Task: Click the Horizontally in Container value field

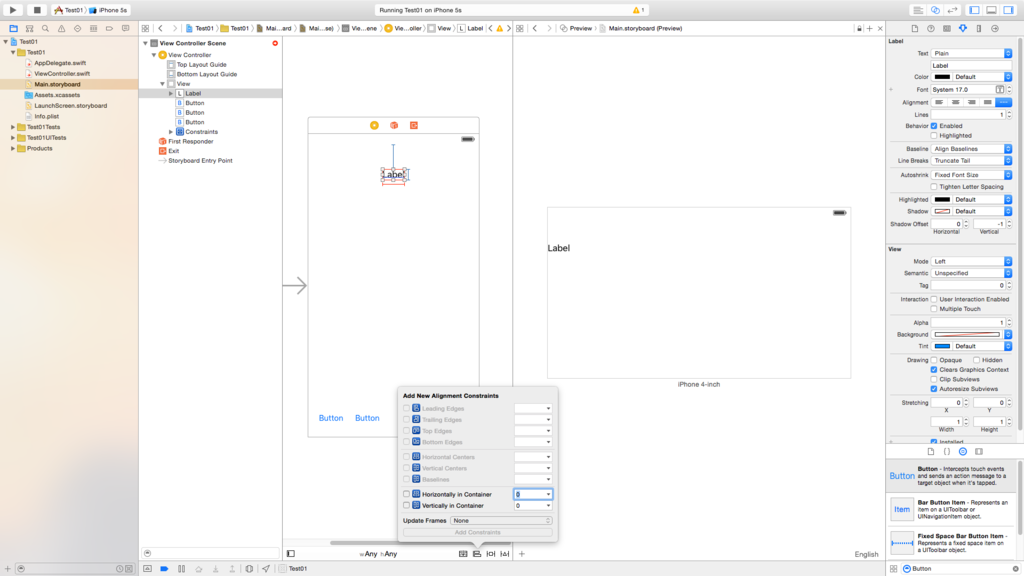Action: pyautogui.click(x=533, y=494)
